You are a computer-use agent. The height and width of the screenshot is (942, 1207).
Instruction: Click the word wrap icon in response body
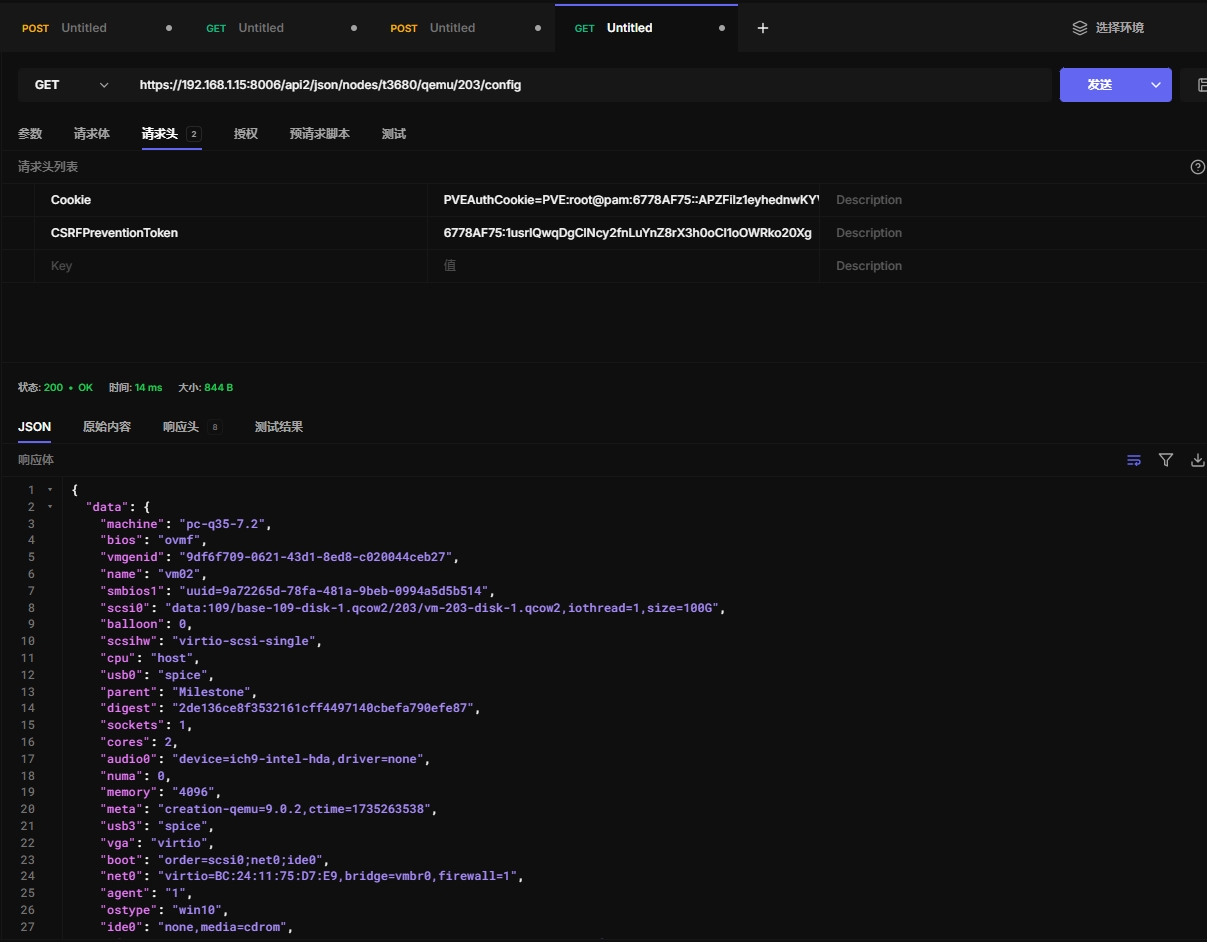(1134, 460)
